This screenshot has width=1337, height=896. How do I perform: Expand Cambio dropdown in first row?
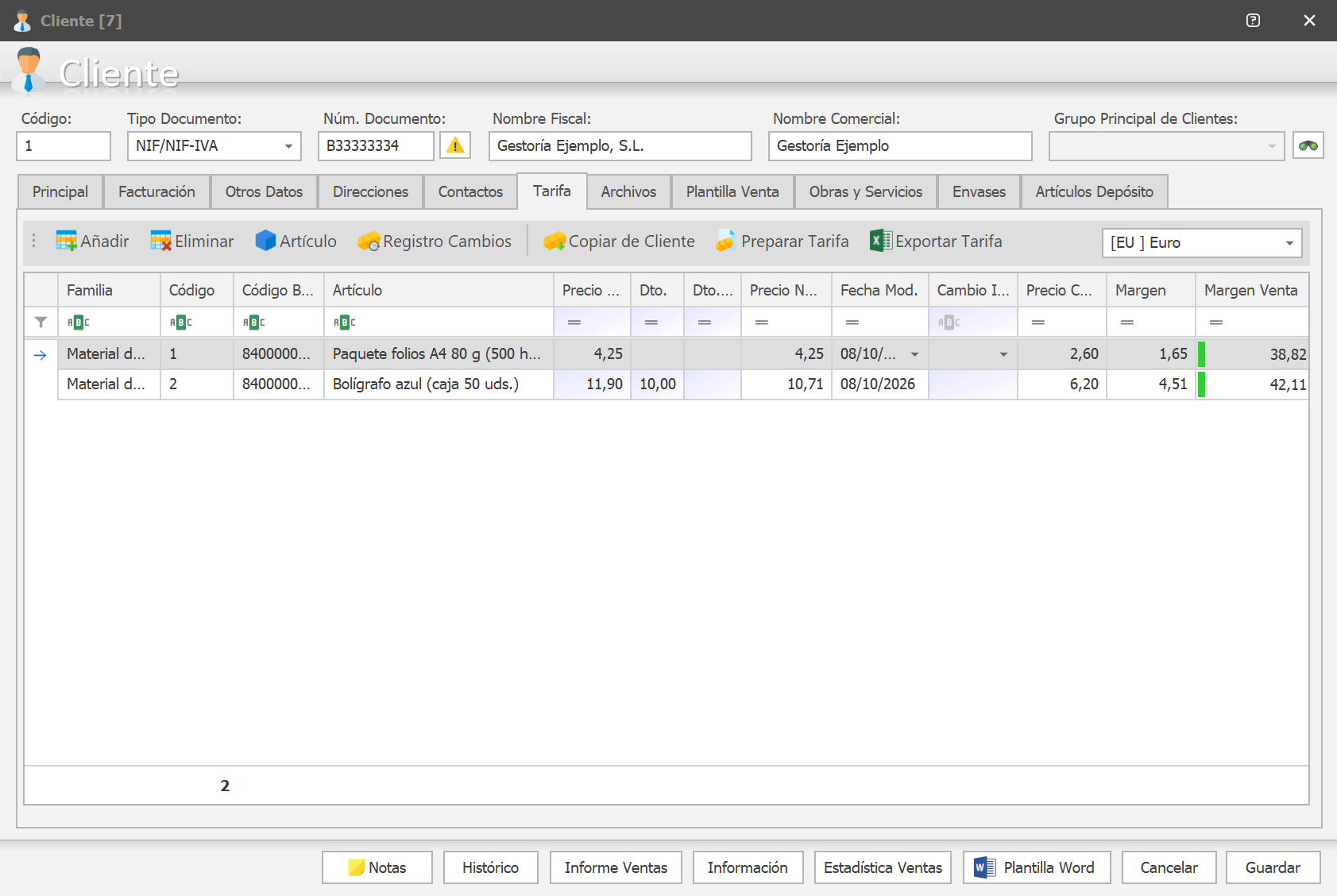[x=1004, y=354]
